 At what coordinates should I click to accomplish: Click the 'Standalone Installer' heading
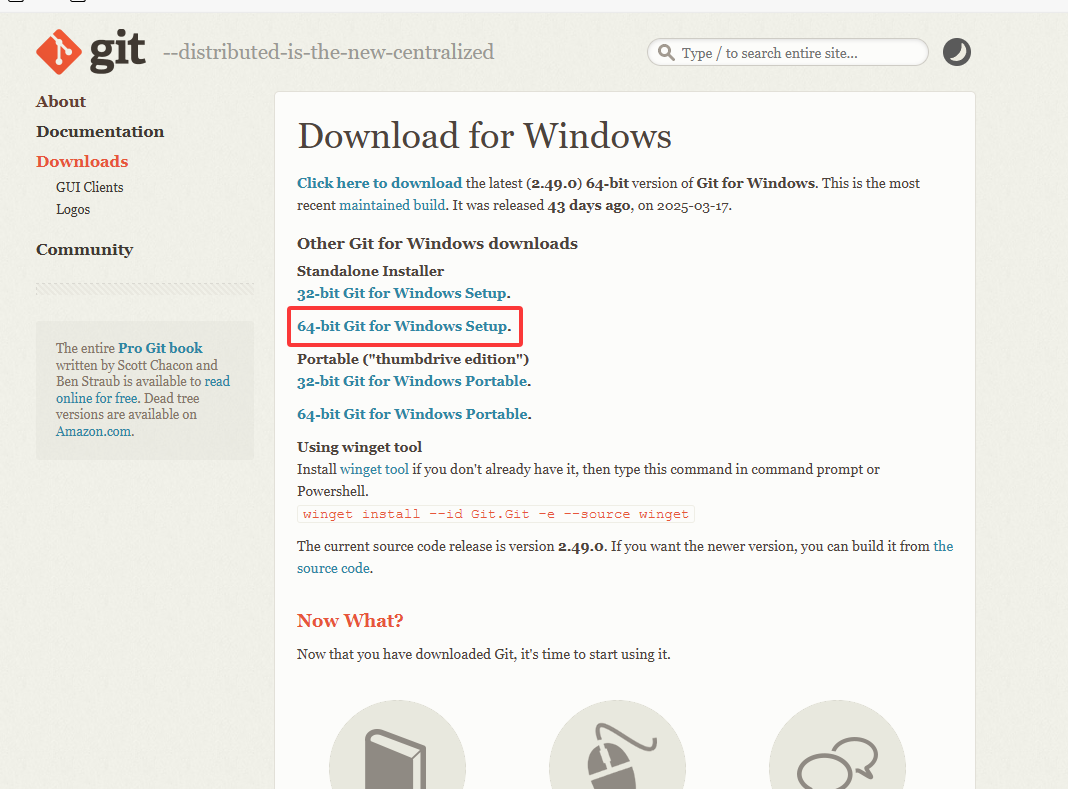point(371,271)
